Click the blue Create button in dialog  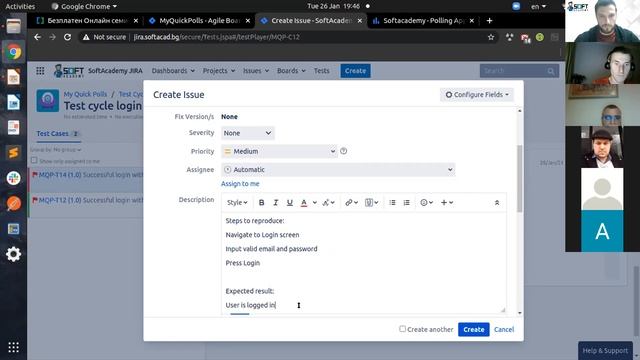pyautogui.click(x=473, y=329)
